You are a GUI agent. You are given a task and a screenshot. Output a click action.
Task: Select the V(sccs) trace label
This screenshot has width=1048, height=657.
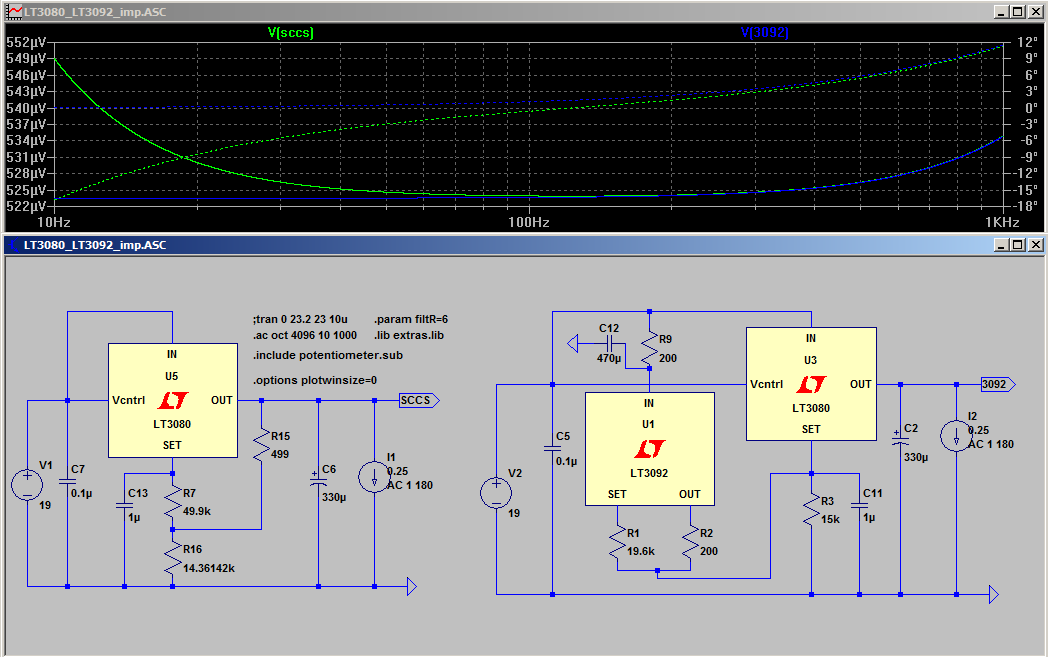click(x=290, y=32)
